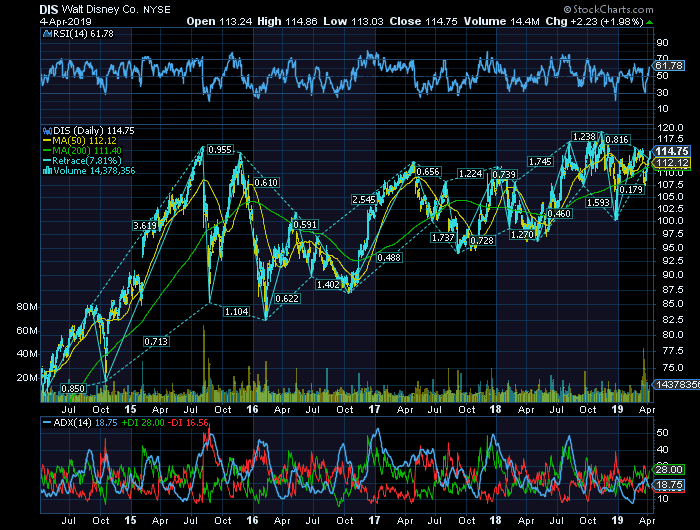
Task: Click the 1.238 retracement label
Action: [x=584, y=137]
